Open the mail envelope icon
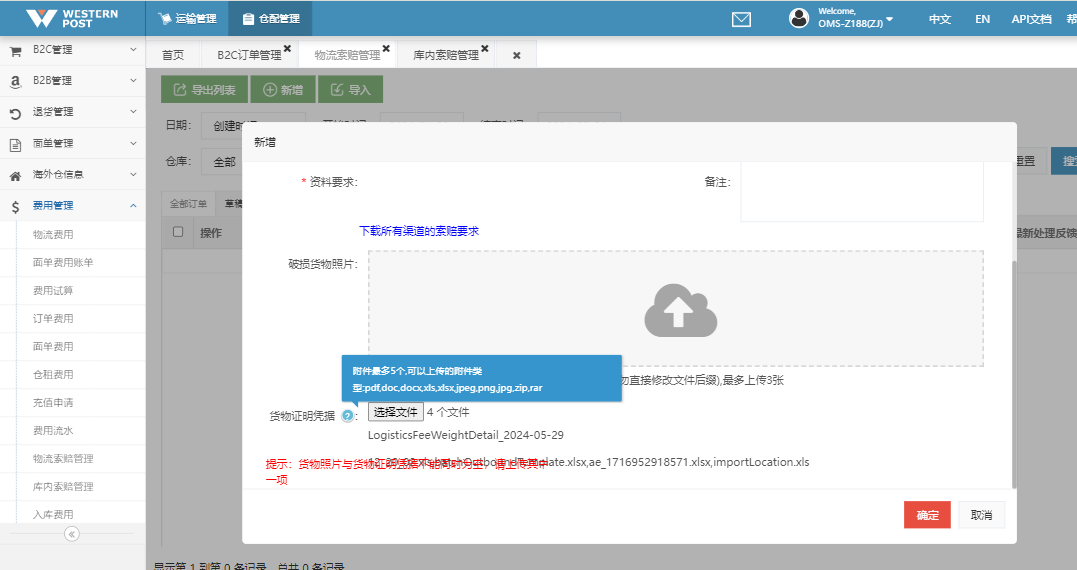1077x570 pixels. click(x=741, y=19)
